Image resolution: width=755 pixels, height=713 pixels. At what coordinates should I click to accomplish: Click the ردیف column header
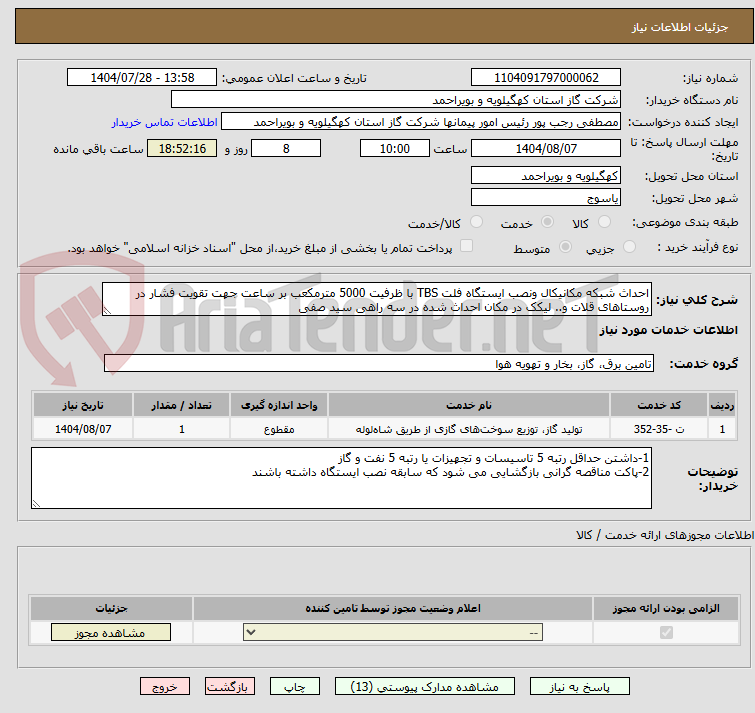722,405
